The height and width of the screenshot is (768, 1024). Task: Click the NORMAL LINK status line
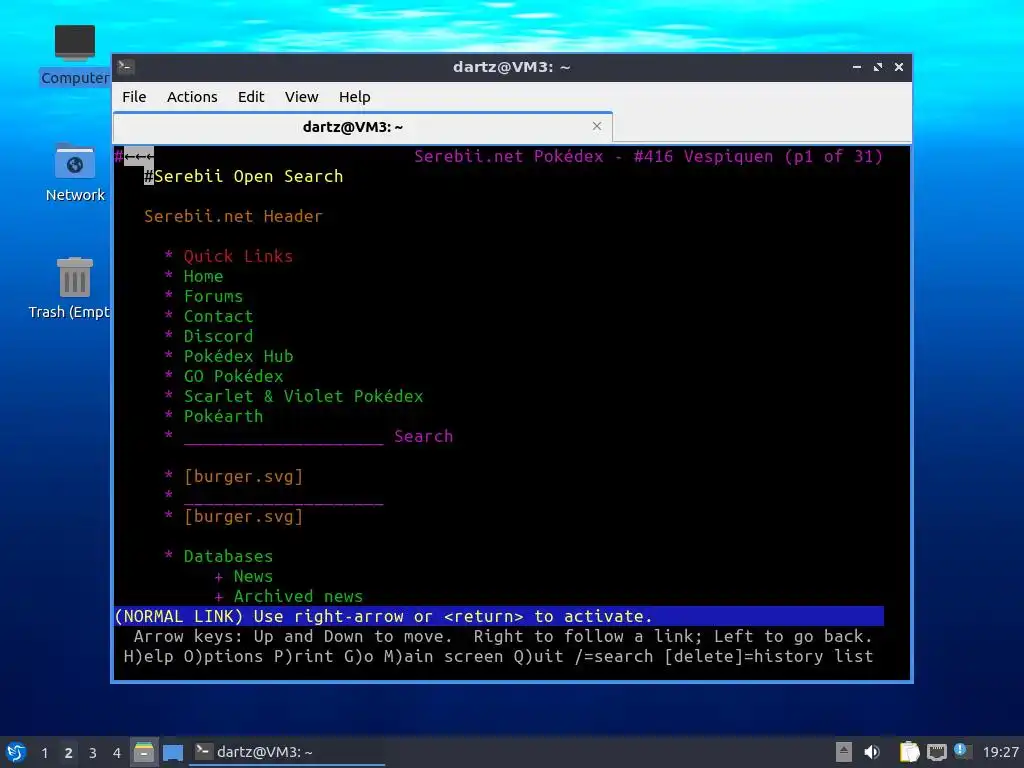[x=499, y=616]
